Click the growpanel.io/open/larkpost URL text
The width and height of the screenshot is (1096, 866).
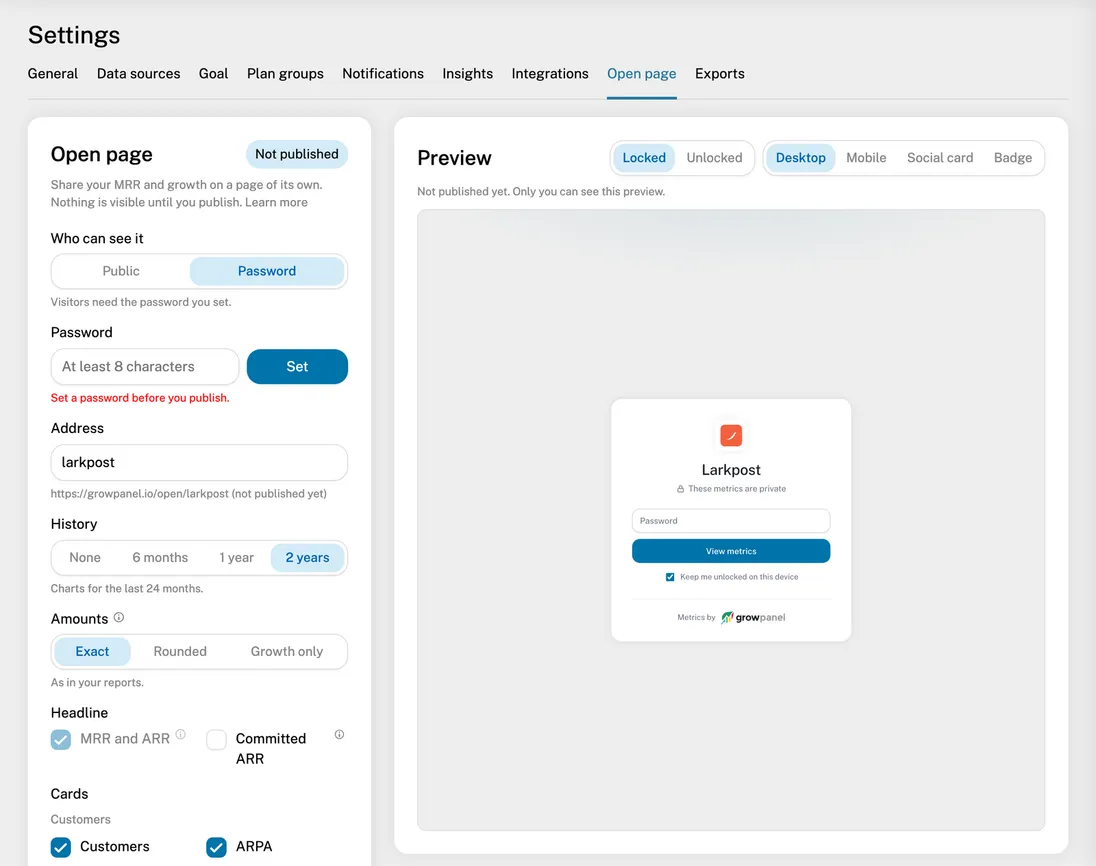point(140,493)
